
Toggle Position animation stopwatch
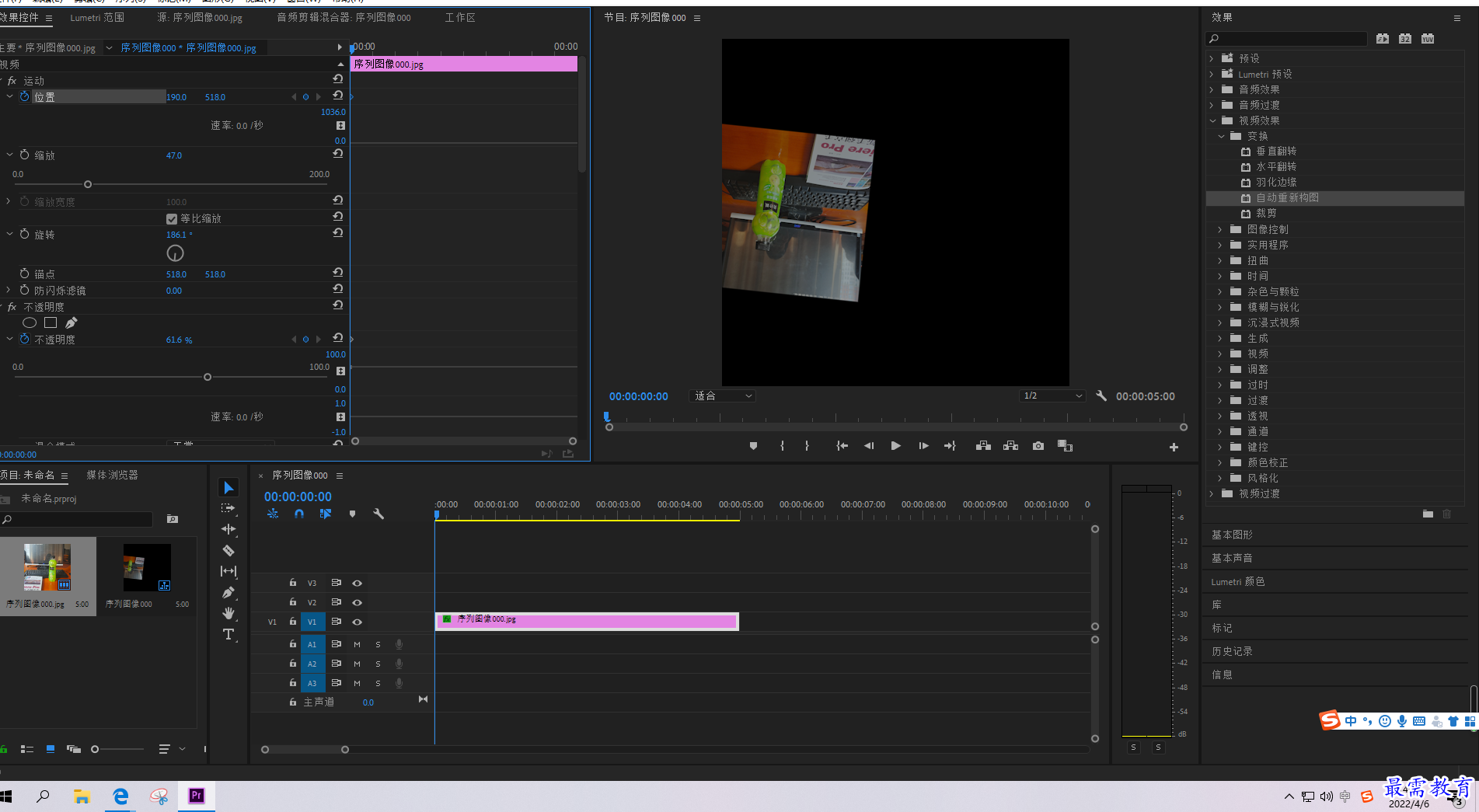pyautogui.click(x=25, y=96)
